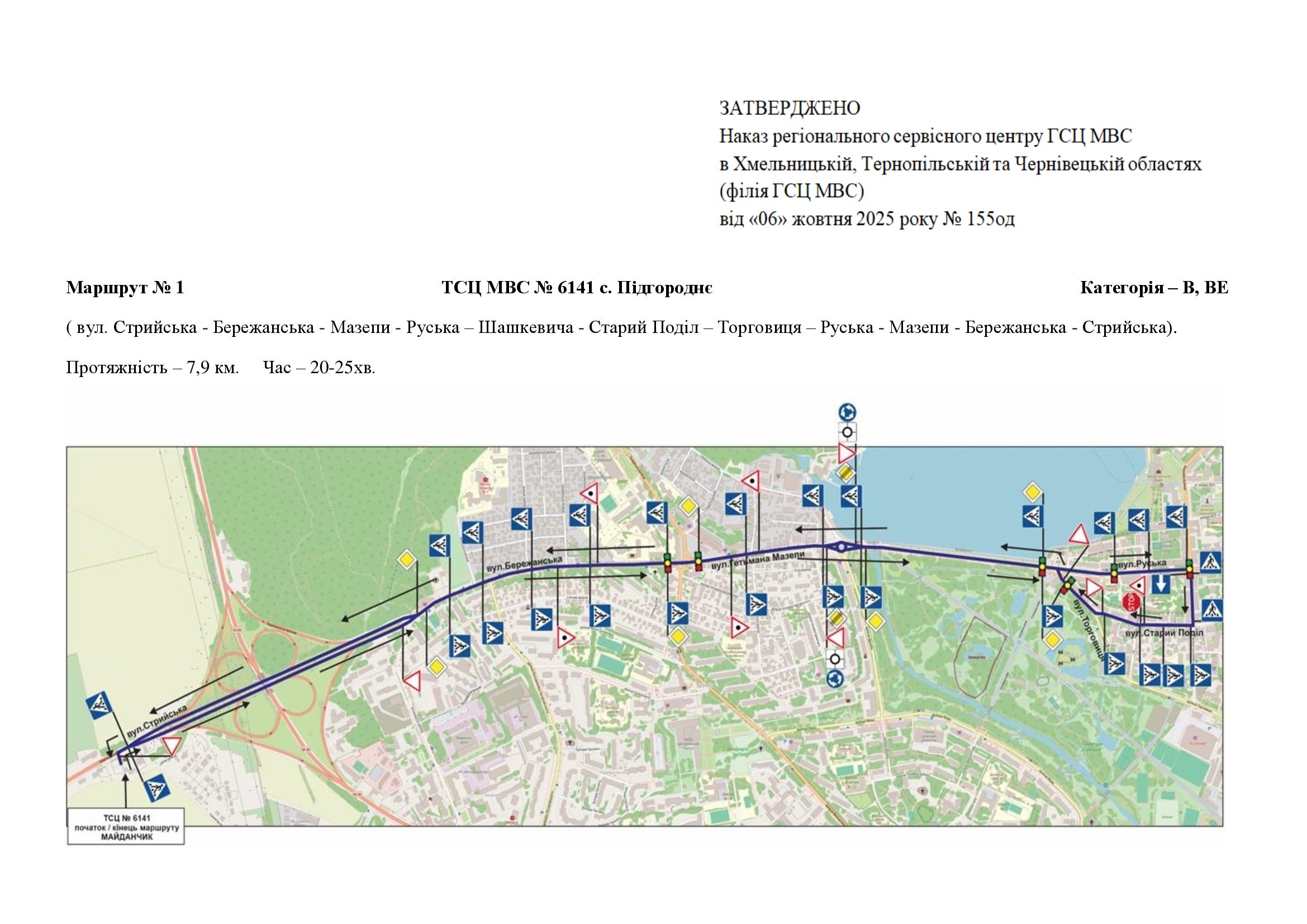The image size is (1307, 924).
Task: Click the yield triangle sign near вул.Стрийська
Action: click(172, 745)
